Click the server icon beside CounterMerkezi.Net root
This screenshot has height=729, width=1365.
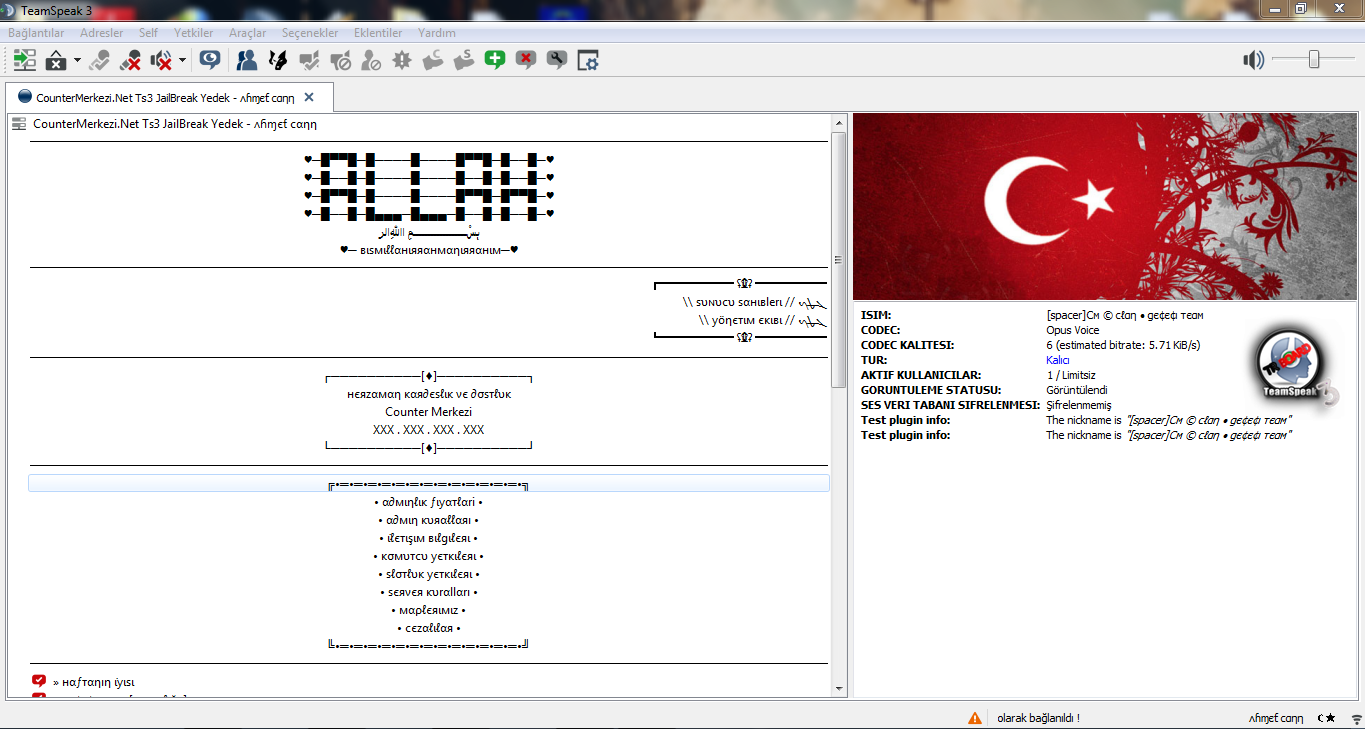[x=18, y=124]
